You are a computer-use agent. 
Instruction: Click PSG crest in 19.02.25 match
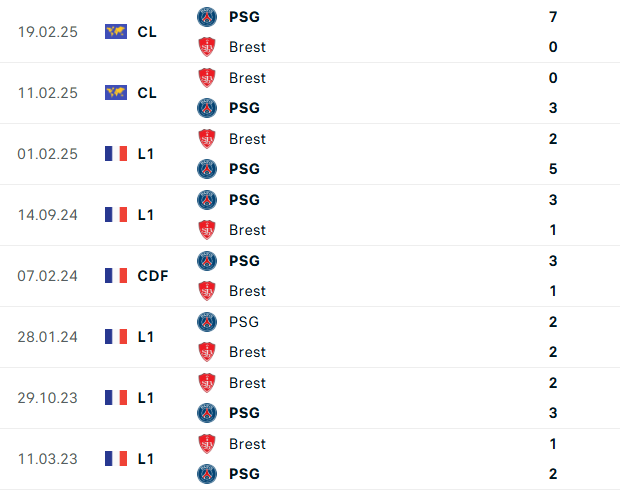tap(207, 16)
